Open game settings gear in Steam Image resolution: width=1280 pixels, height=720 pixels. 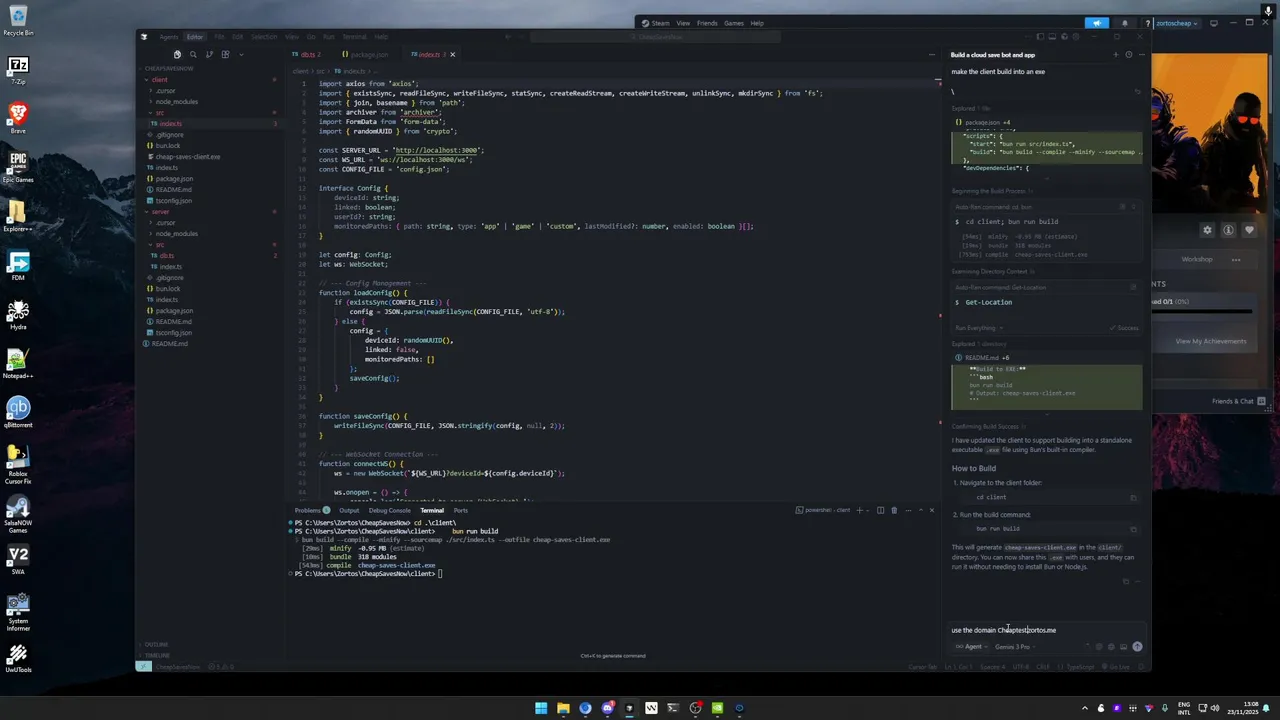(x=1207, y=230)
